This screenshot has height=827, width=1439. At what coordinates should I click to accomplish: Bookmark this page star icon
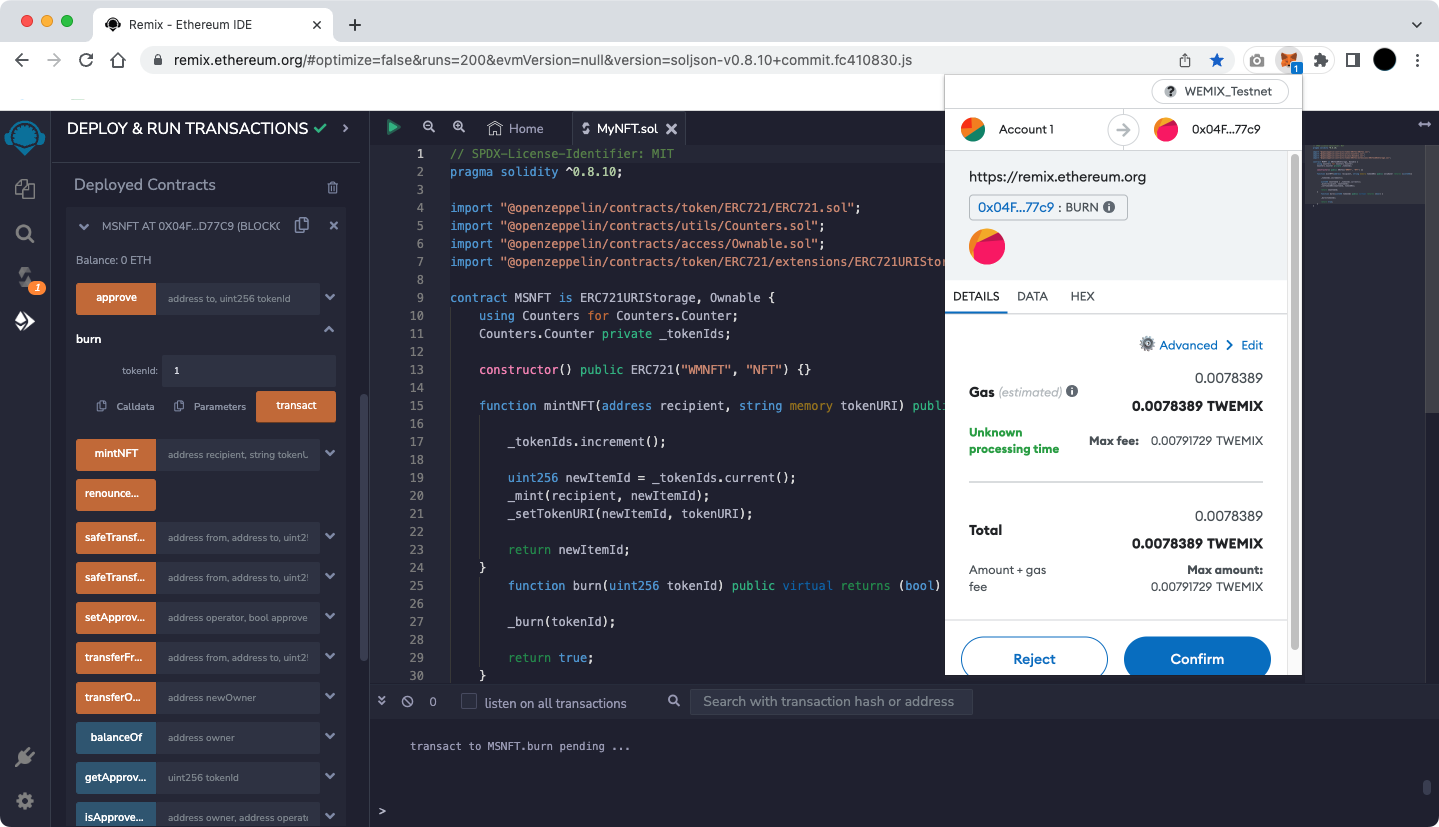(x=1217, y=60)
